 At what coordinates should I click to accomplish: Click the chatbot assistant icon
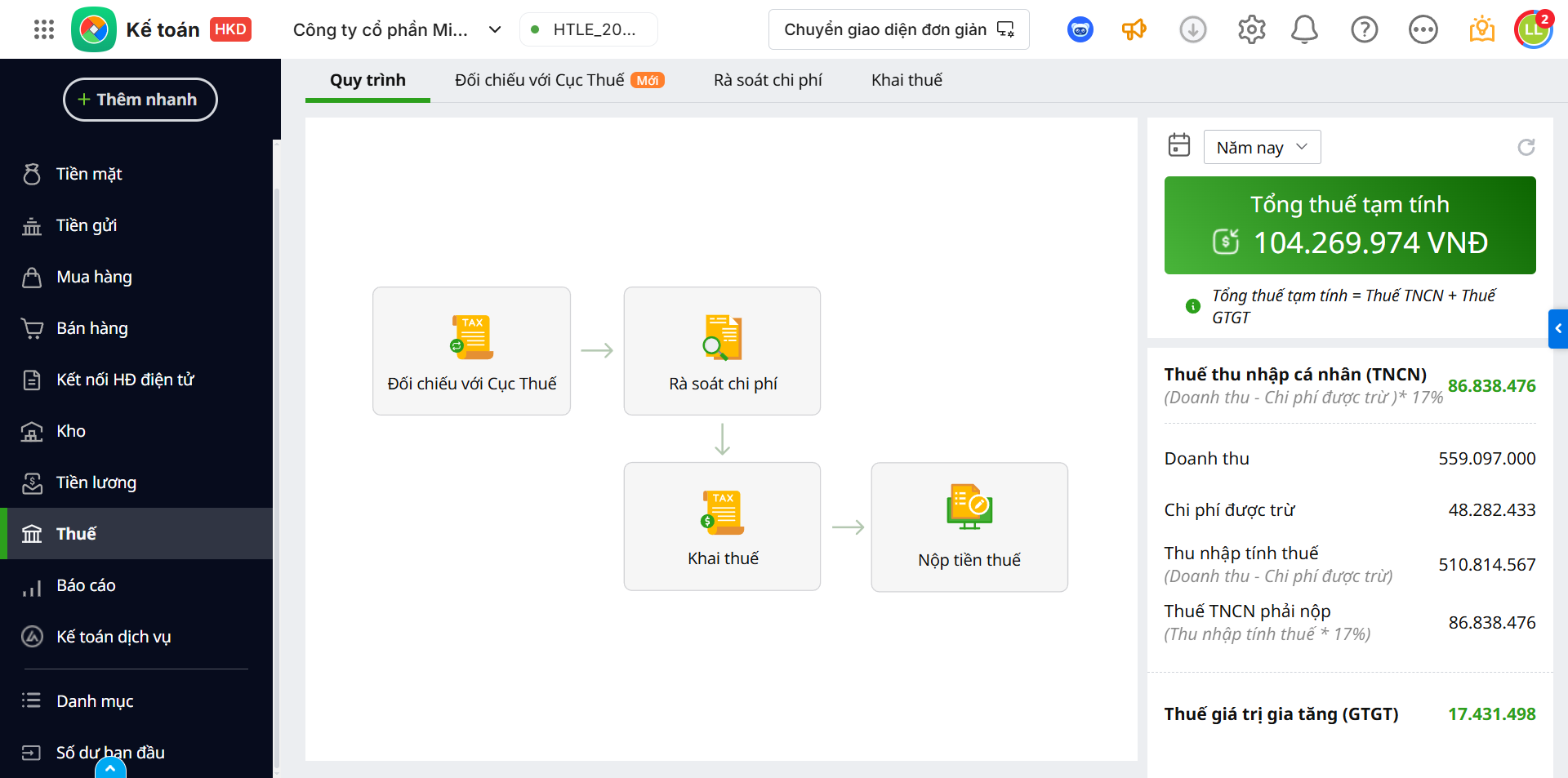[1080, 30]
